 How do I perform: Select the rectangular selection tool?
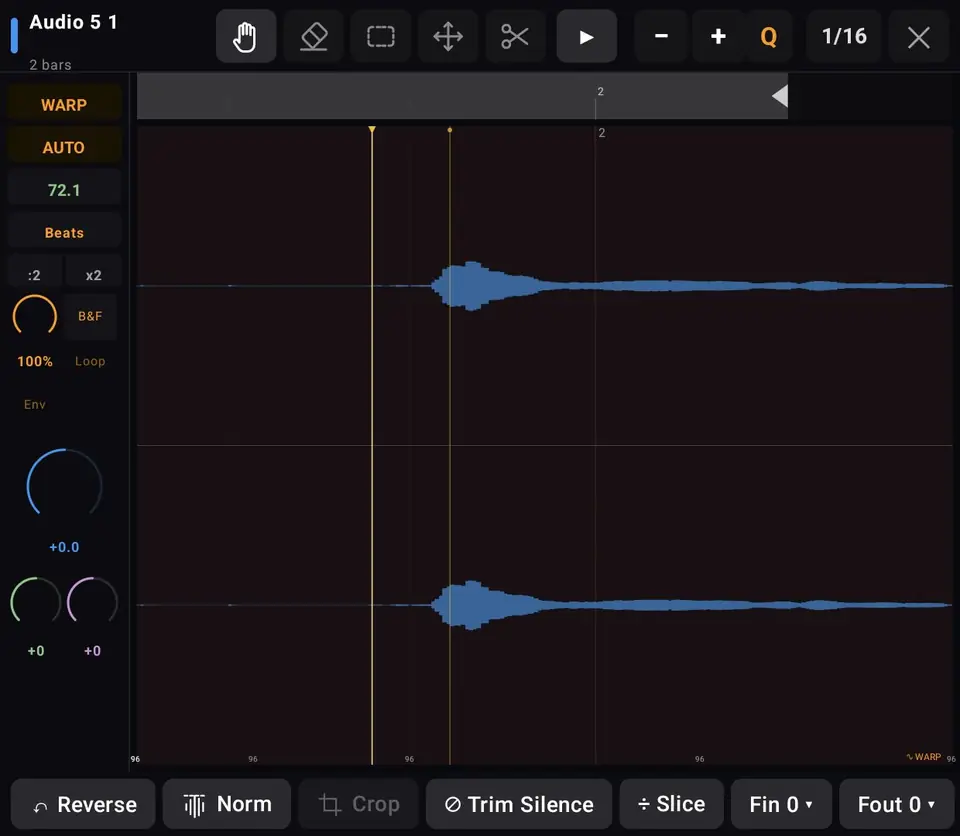pyautogui.click(x=380, y=36)
